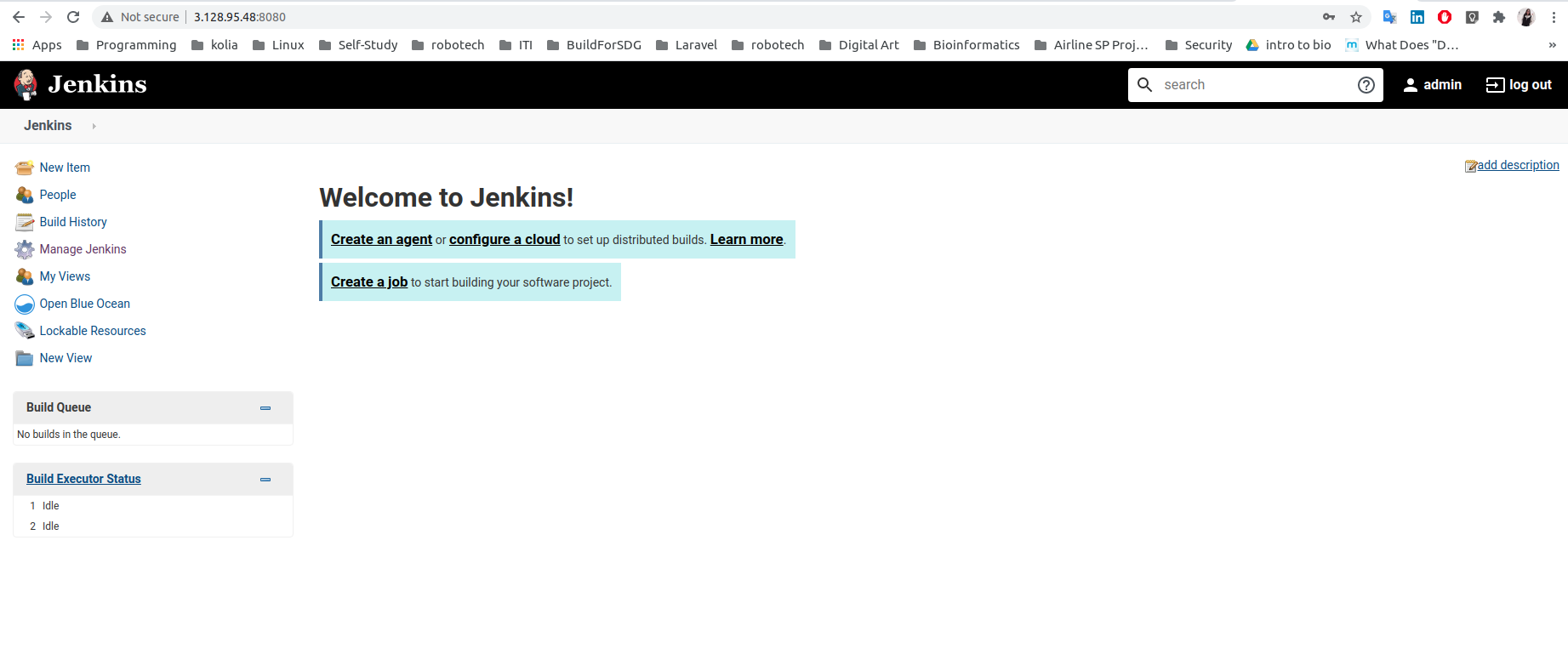
Task: Expand the Jenkins breadcrumb arrow
Action: click(94, 126)
